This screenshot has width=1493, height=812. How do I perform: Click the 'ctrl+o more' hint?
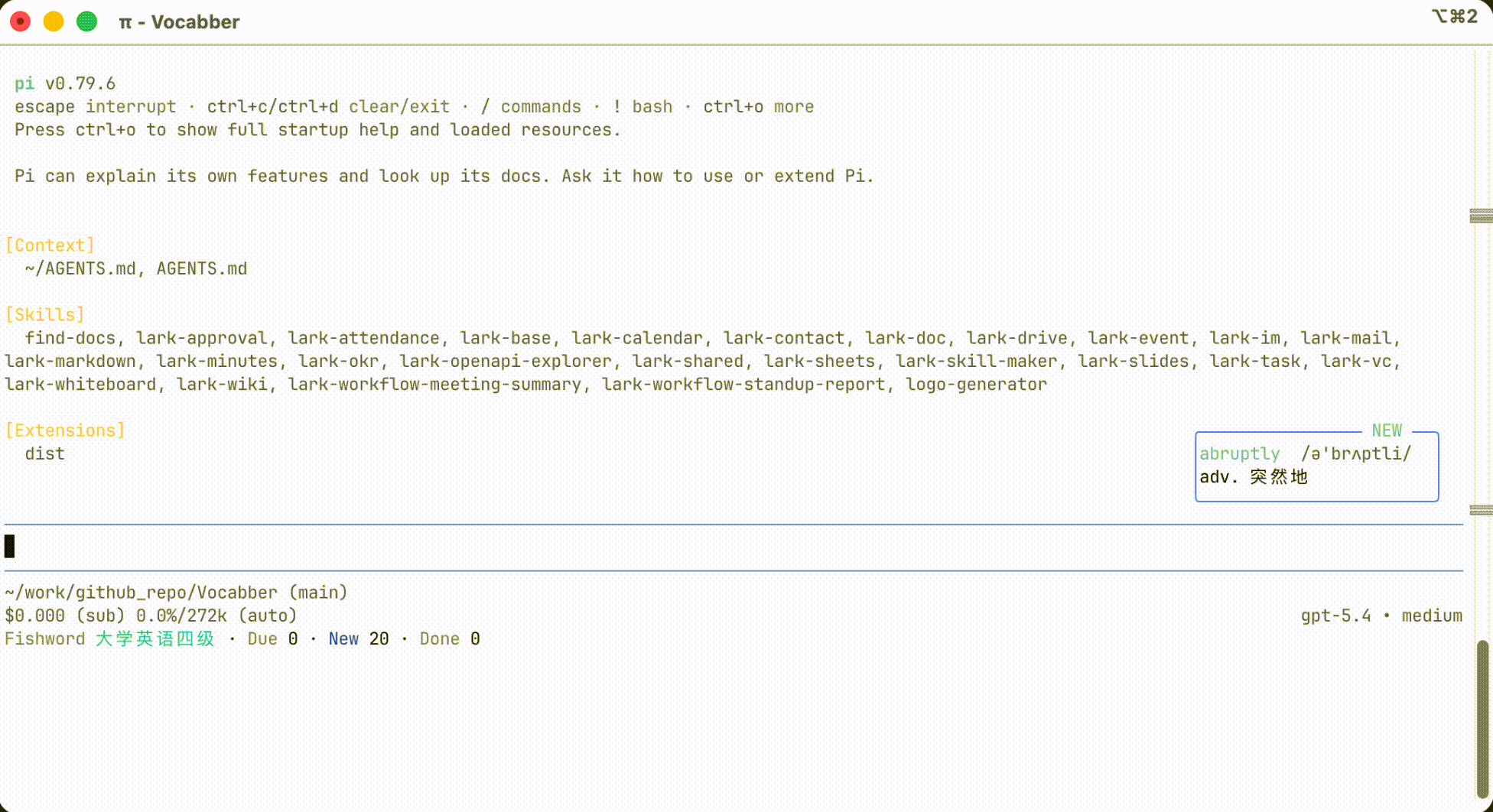pyautogui.click(x=759, y=107)
